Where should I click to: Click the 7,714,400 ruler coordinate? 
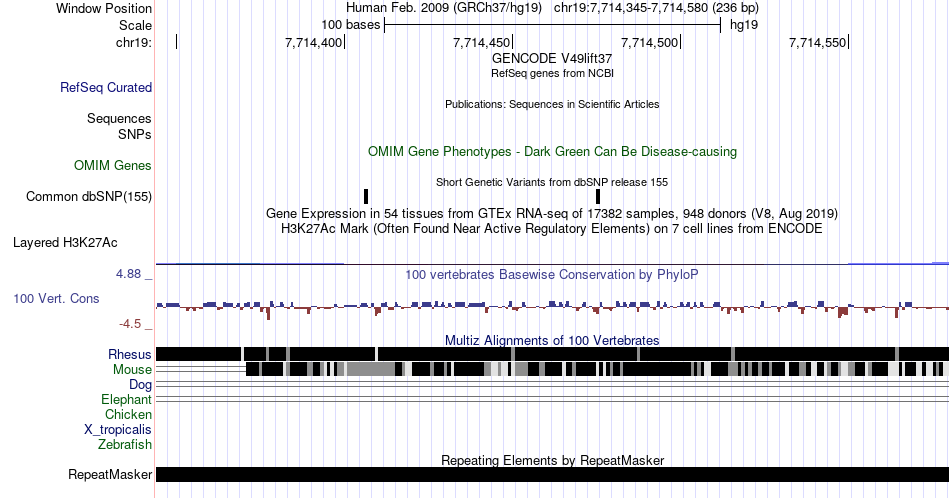coord(313,42)
